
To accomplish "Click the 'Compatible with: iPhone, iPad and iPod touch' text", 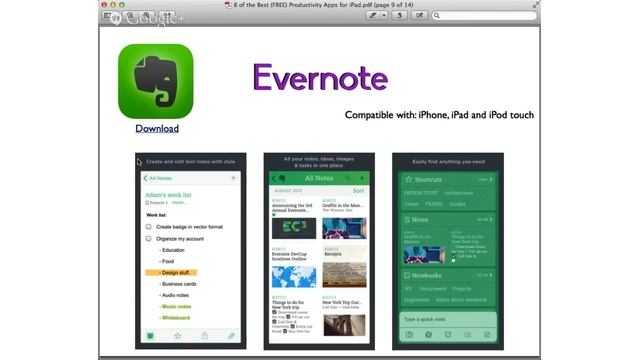I will 439,115.
